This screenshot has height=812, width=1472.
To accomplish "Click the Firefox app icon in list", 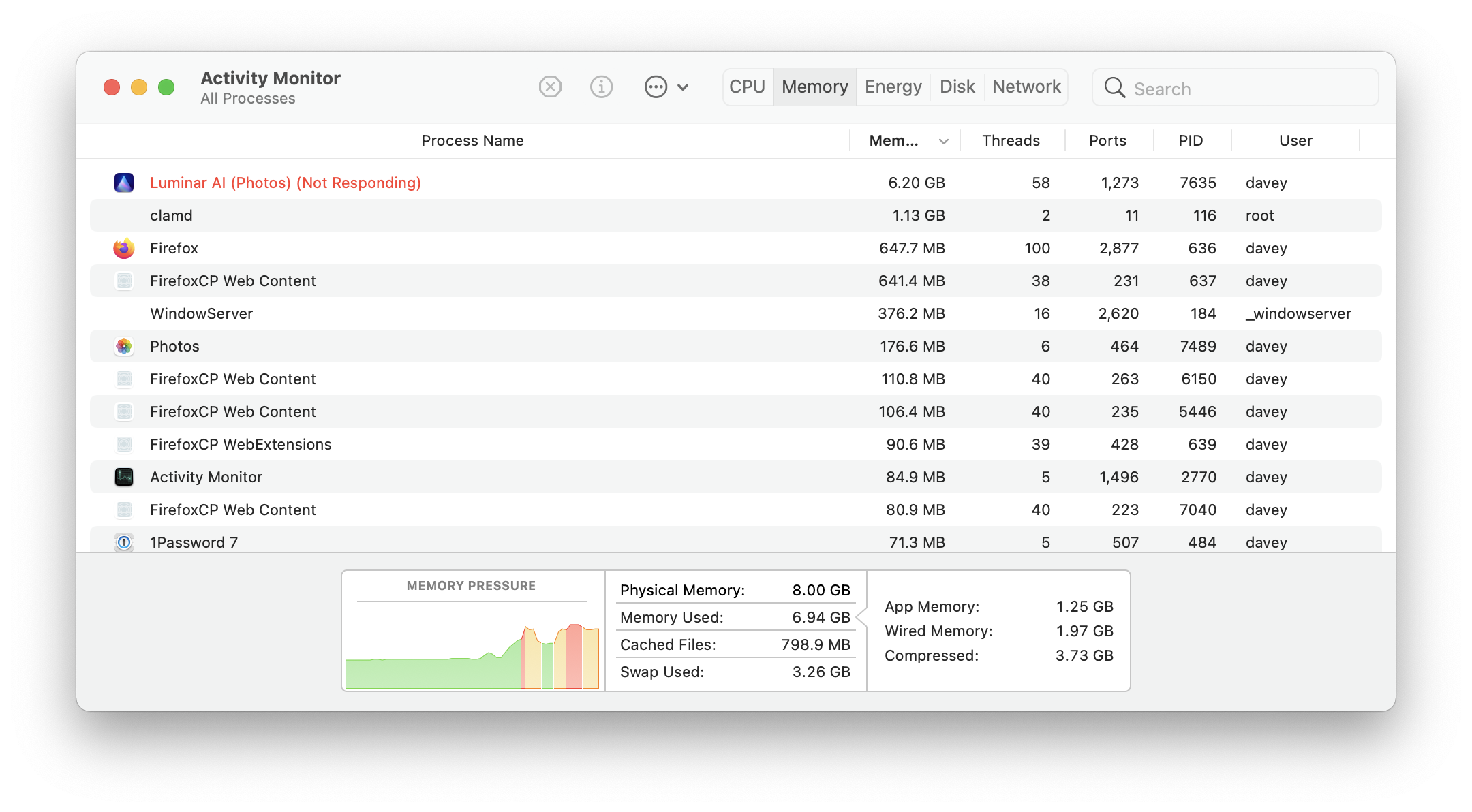I will pyautogui.click(x=124, y=248).
